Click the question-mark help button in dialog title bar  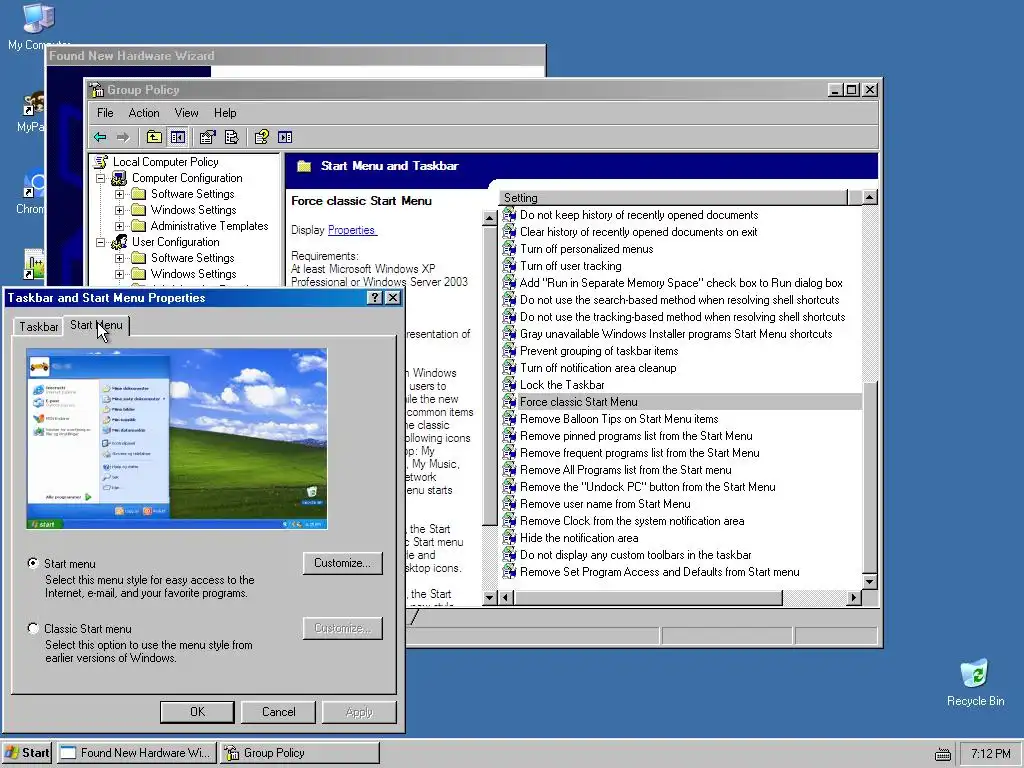pos(374,298)
